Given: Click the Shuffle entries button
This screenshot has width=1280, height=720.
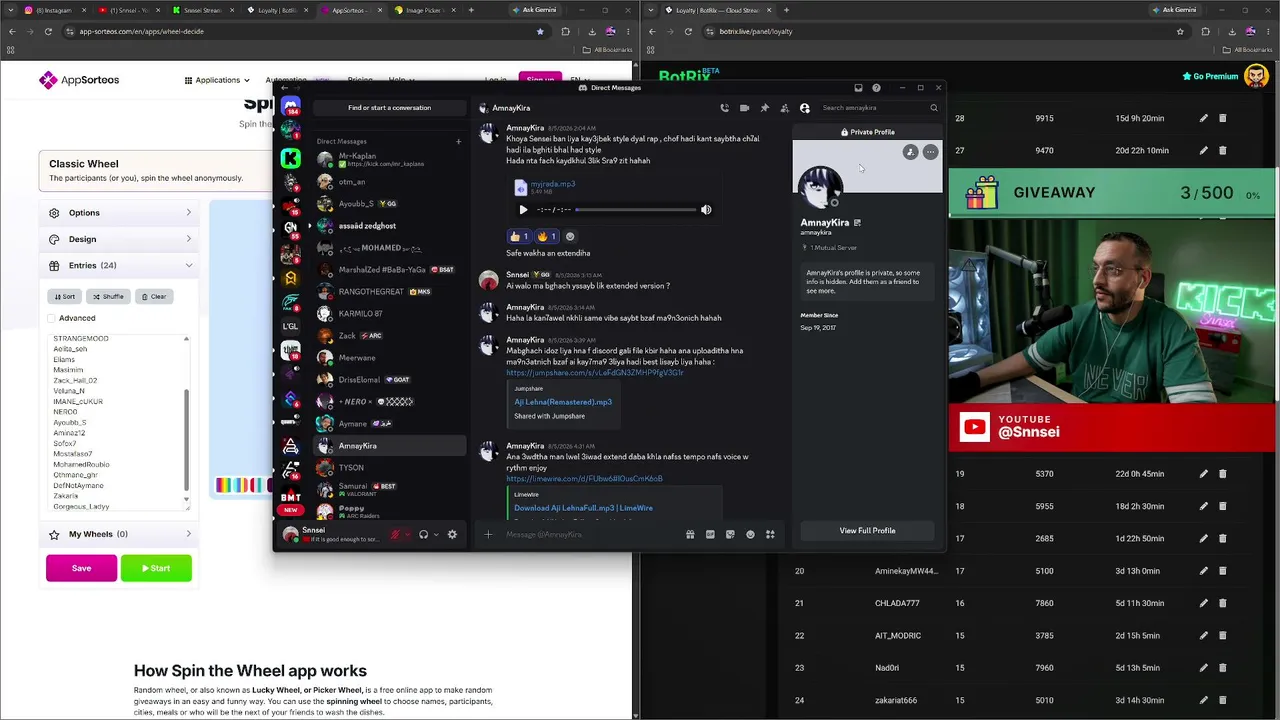Looking at the screenshot, I should [x=107, y=297].
